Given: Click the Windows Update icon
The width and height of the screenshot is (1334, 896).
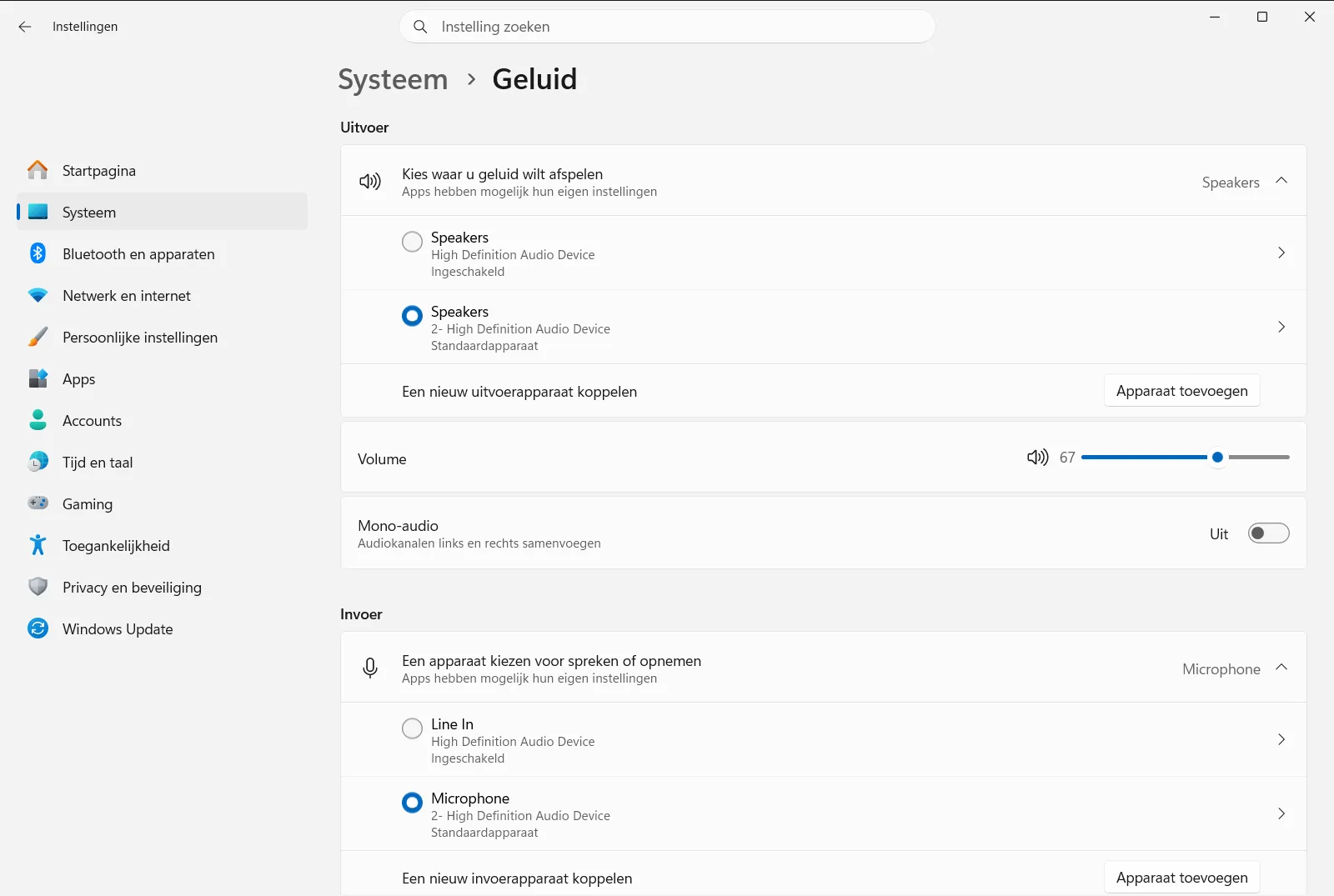Looking at the screenshot, I should pyautogui.click(x=38, y=628).
